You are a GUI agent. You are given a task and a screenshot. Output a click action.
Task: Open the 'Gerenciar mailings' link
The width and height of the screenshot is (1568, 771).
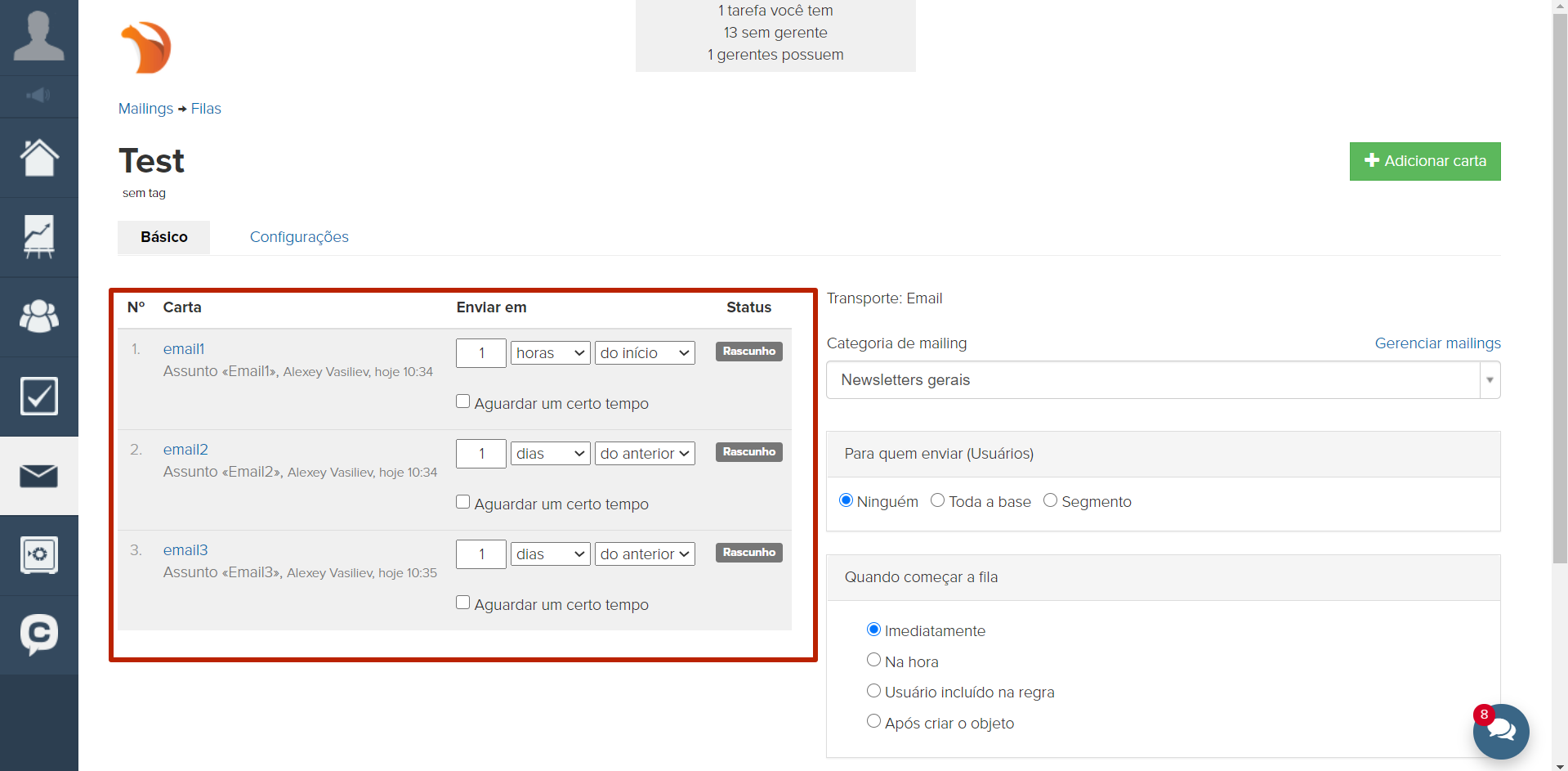[1437, 343]
